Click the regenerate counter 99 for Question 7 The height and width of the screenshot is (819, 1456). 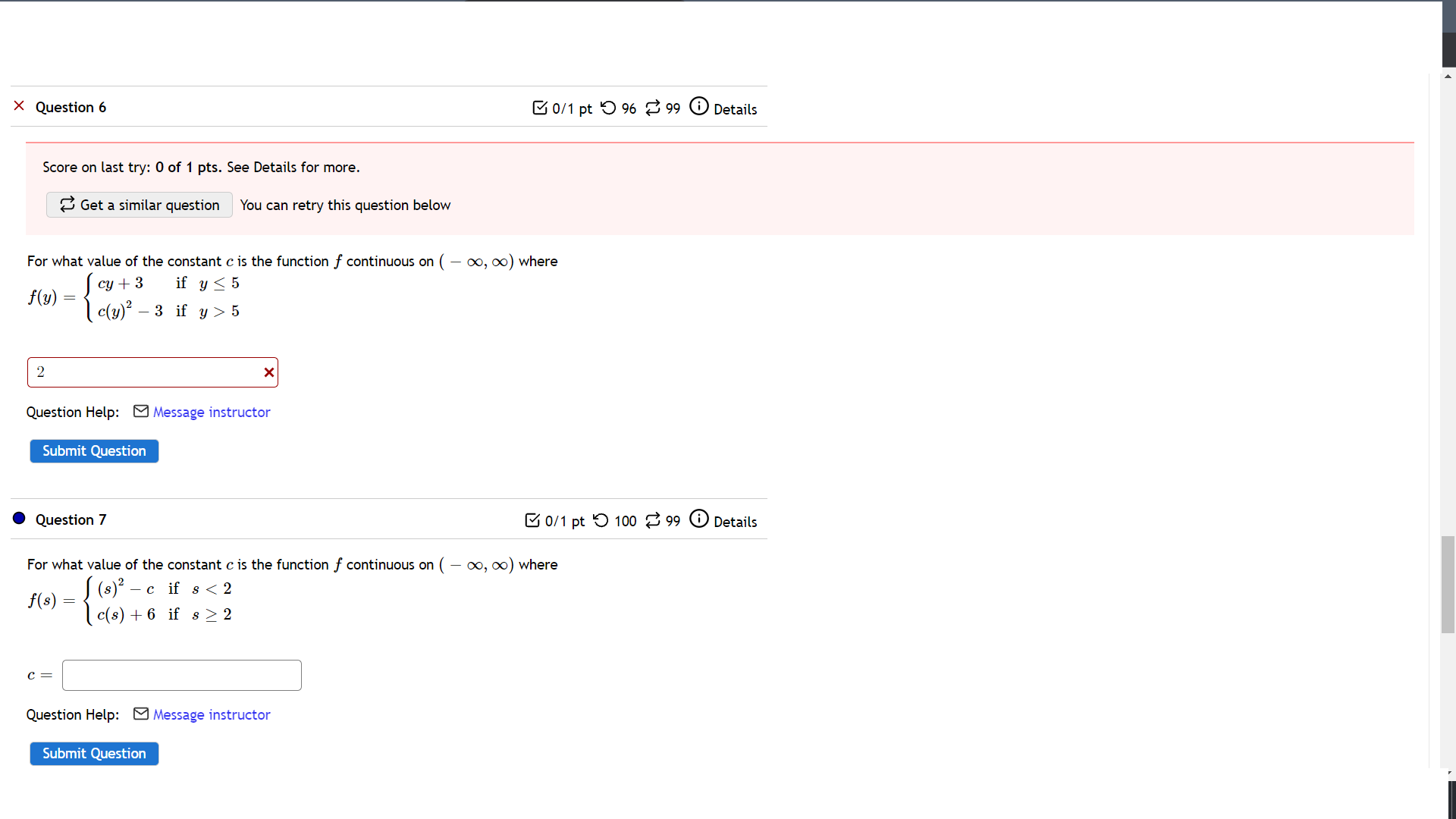[x=672, y=521]
